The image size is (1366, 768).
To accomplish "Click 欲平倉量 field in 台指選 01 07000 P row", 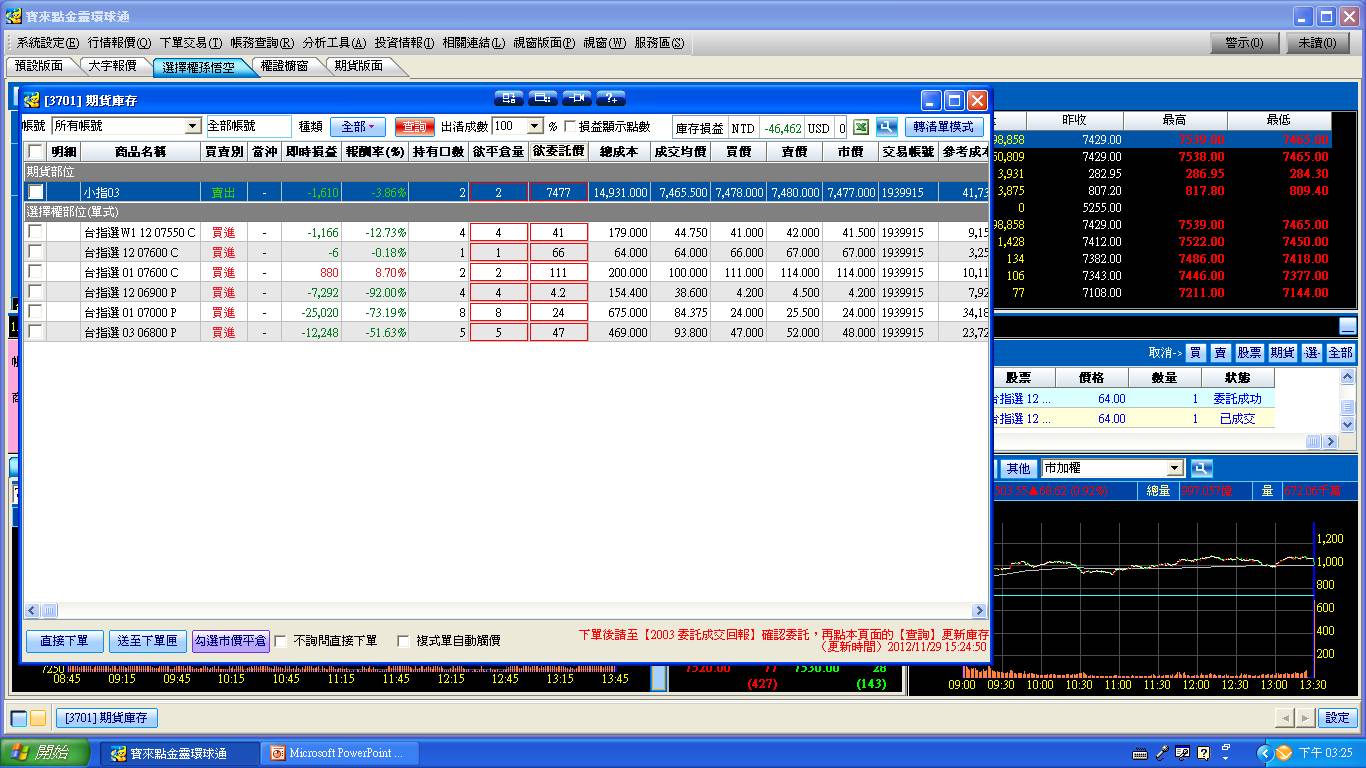I will [498, 312].
